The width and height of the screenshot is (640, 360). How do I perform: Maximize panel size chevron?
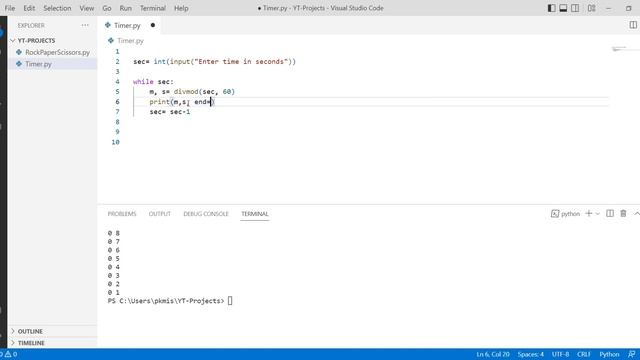(x=636, y=213)
